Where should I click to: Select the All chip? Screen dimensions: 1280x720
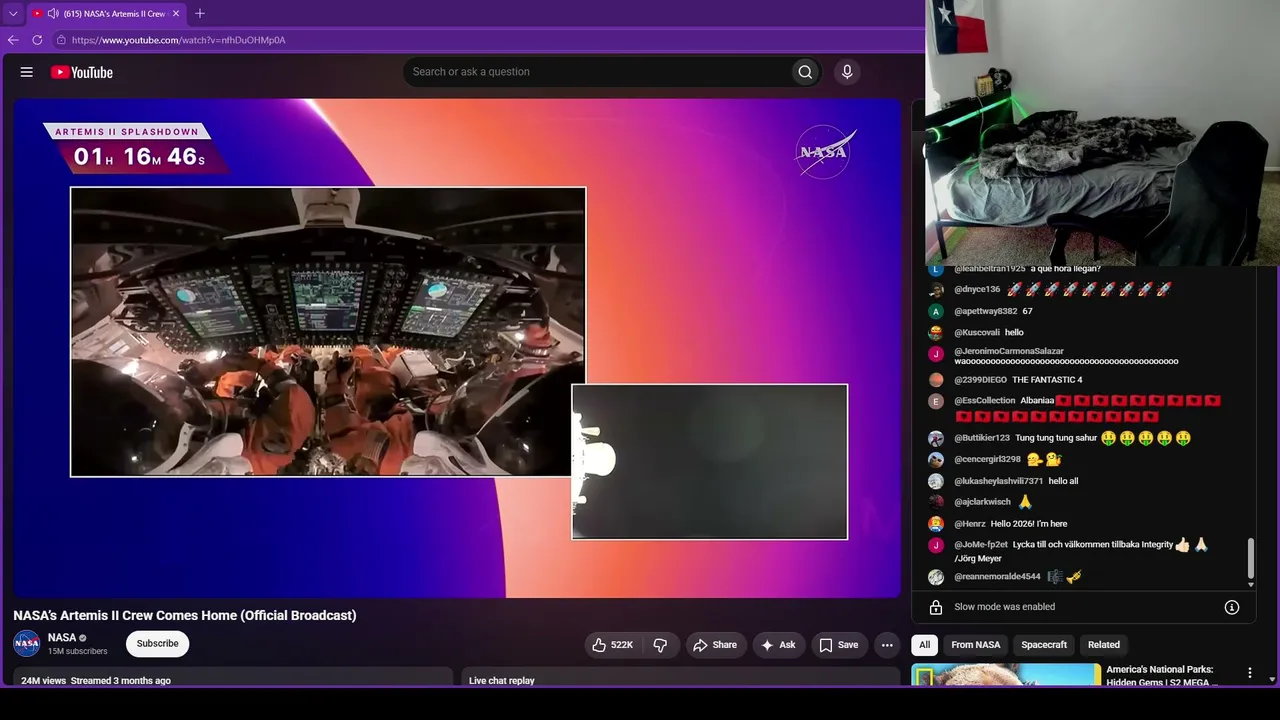point(924,645)
